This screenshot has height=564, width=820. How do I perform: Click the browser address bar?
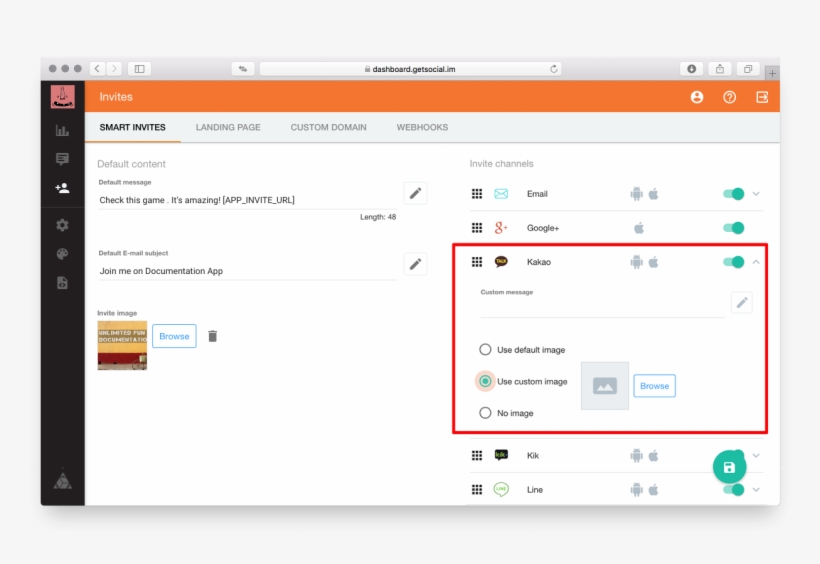[x=411, y=69]
